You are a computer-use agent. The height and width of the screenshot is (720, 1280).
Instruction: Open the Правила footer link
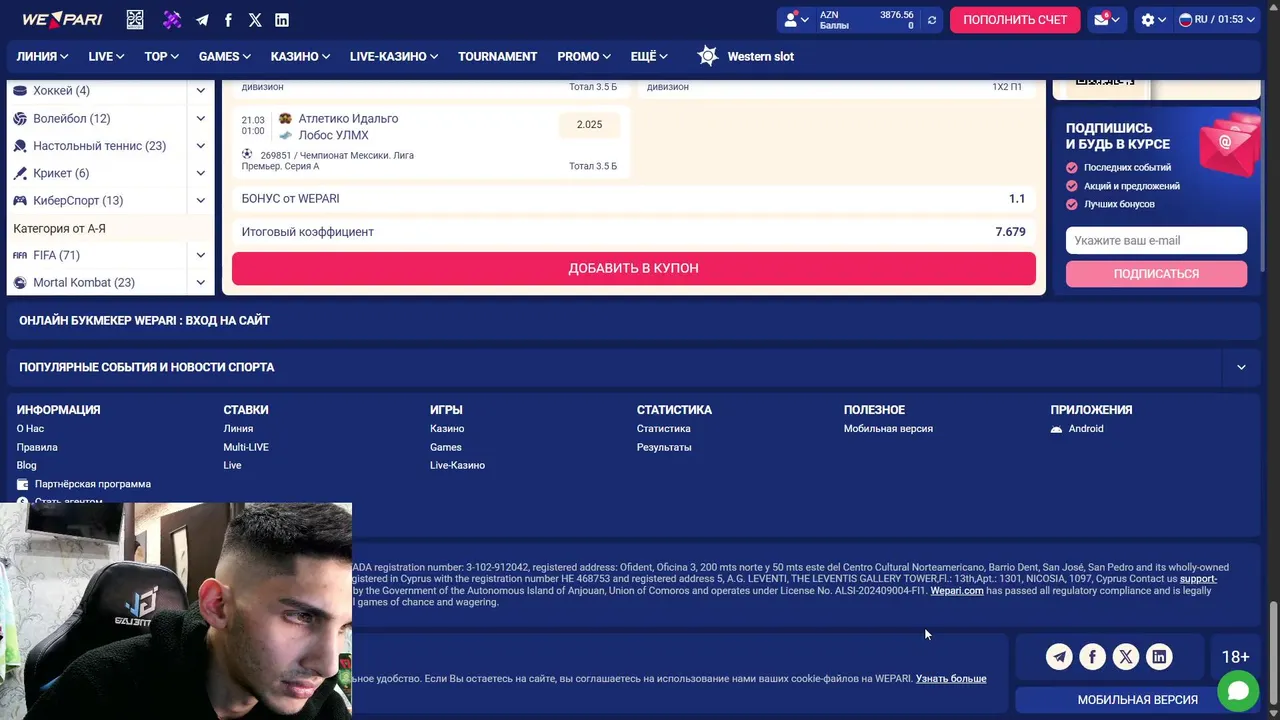coord(37,447)
